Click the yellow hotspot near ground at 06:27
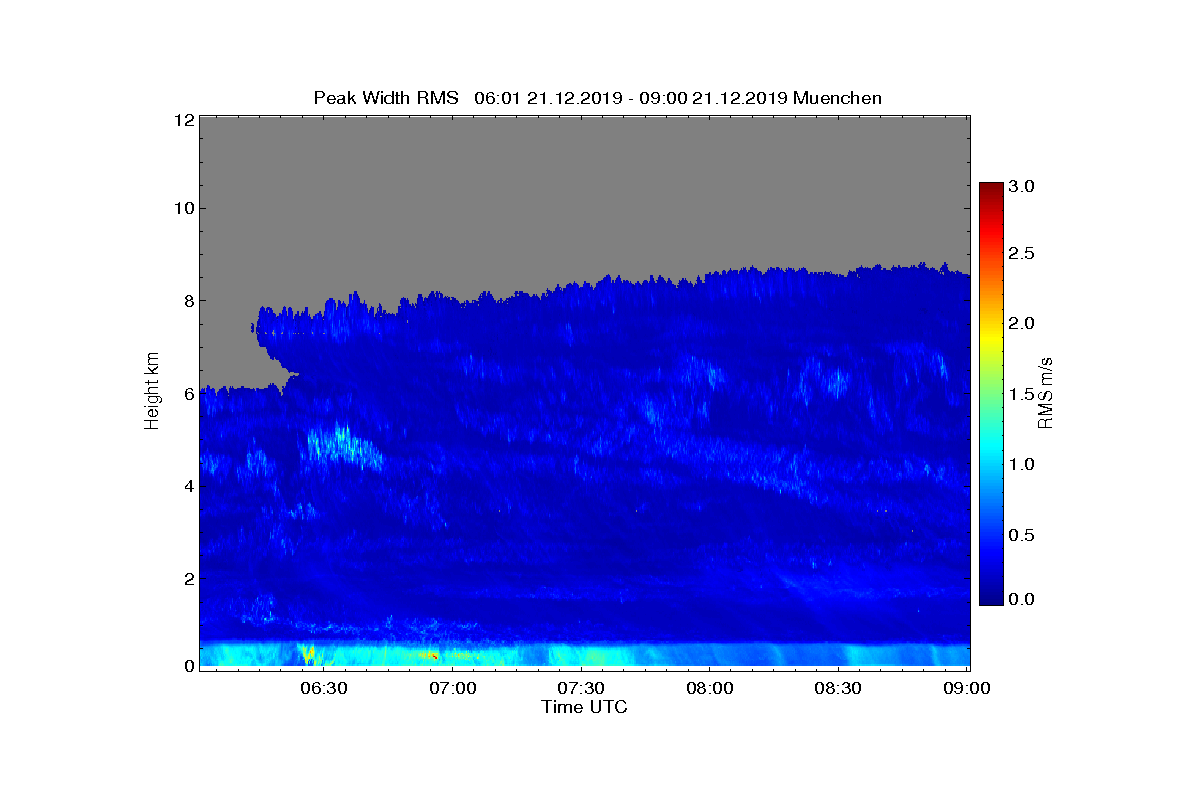The height and width of the screenshot is (800, 1200). [308, 655]
